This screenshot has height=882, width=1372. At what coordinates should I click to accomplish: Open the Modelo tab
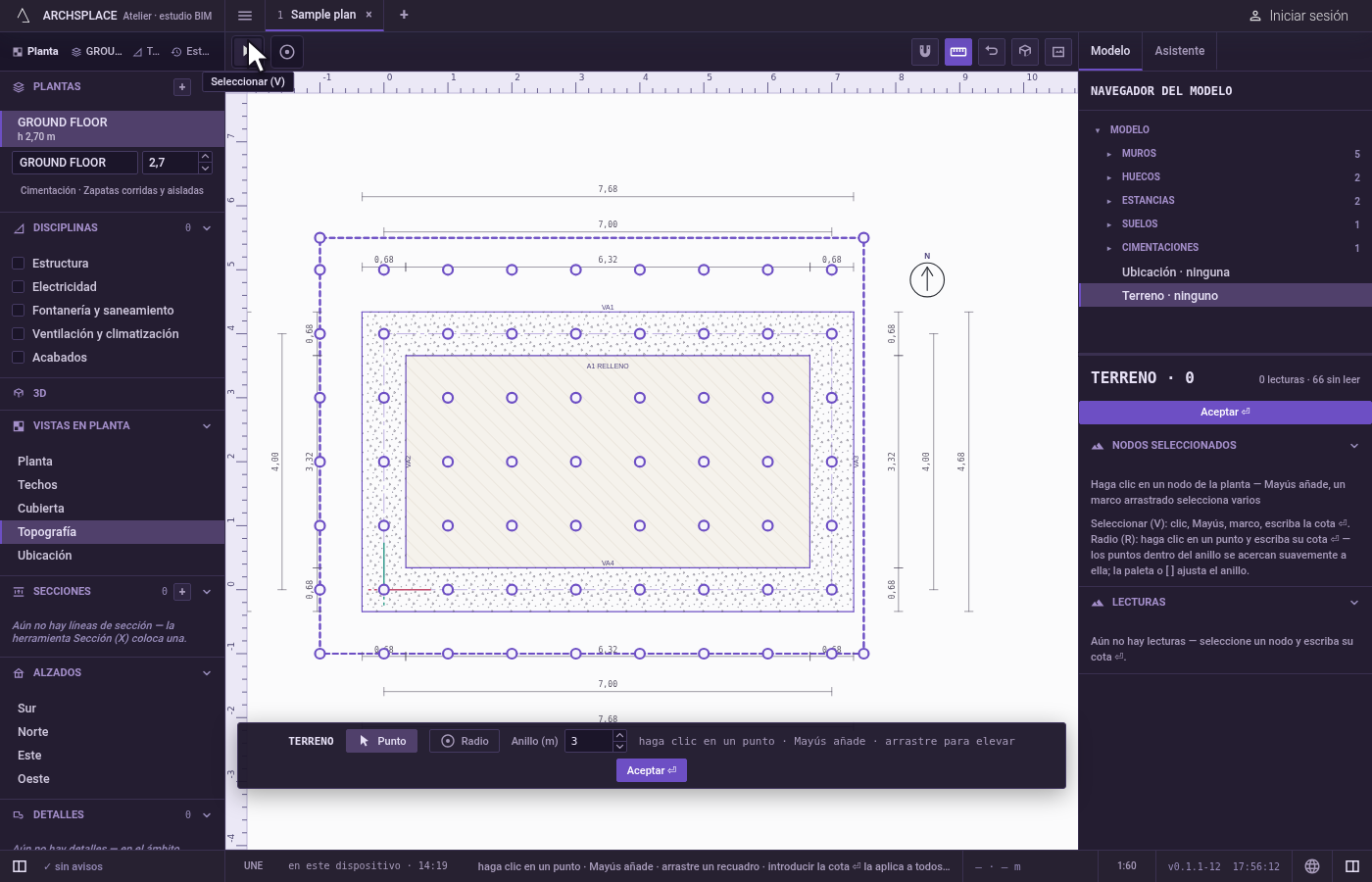[x=1110, y=51]
